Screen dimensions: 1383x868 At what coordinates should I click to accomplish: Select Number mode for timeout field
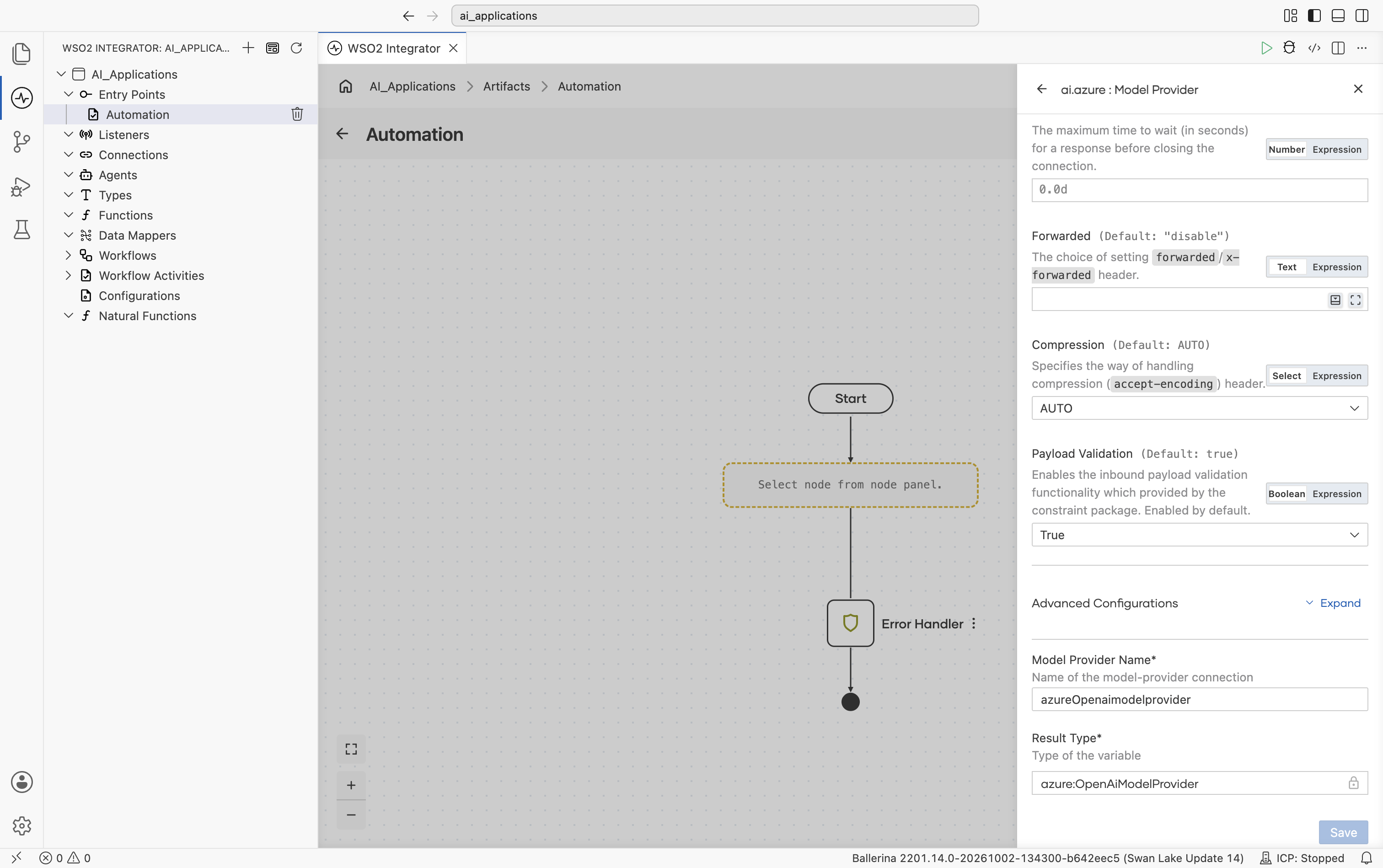click(1287, 149)
